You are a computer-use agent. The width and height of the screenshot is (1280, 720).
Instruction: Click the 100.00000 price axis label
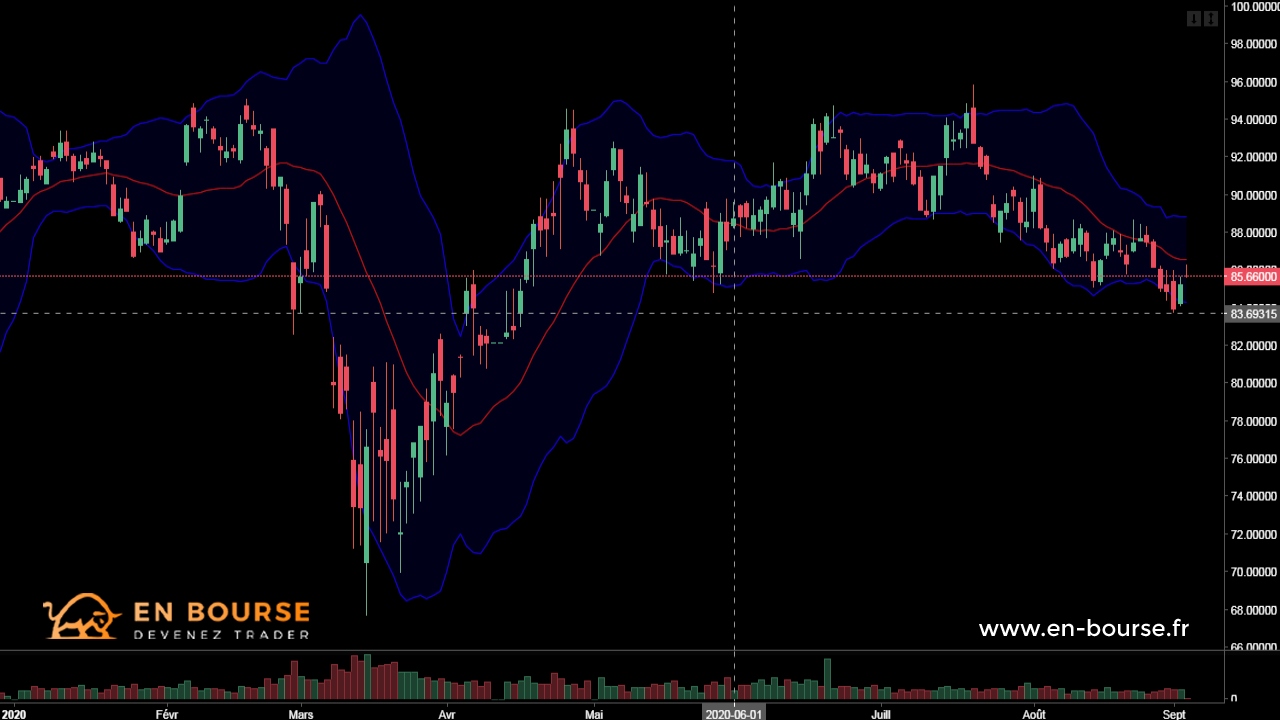point(1254,7)
